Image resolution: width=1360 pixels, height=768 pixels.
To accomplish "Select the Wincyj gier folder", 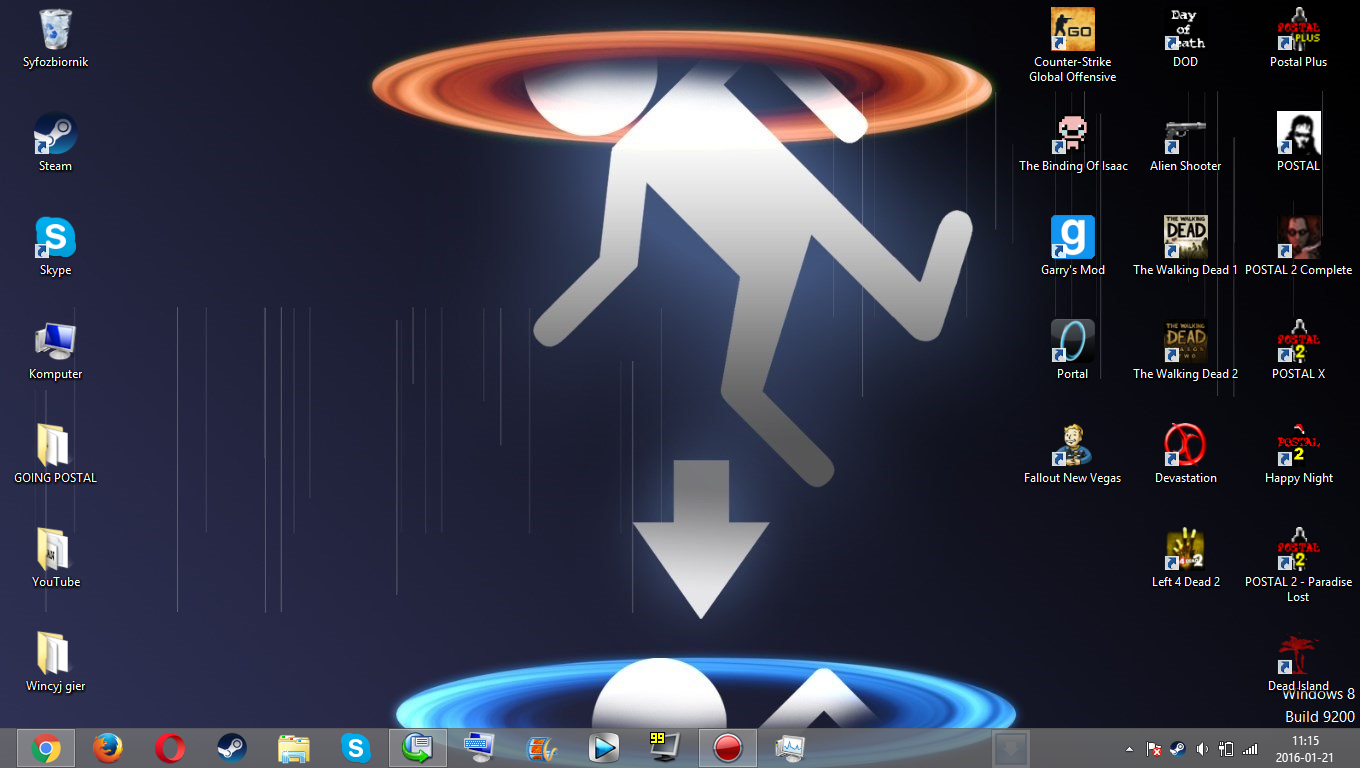I will [55, 662].
